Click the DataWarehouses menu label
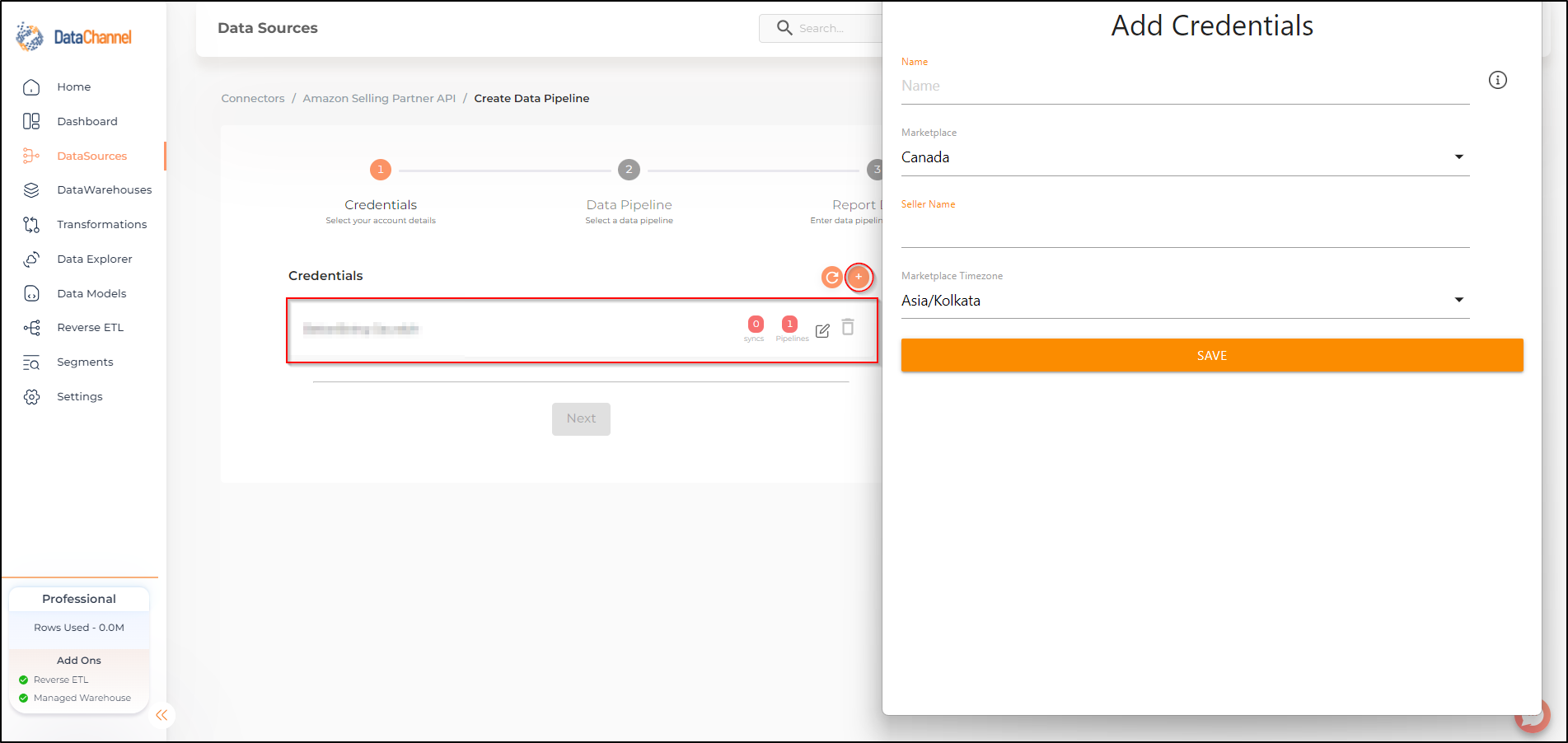The height and width of the screenshot is (743, 1568). (x=105, y=190)
